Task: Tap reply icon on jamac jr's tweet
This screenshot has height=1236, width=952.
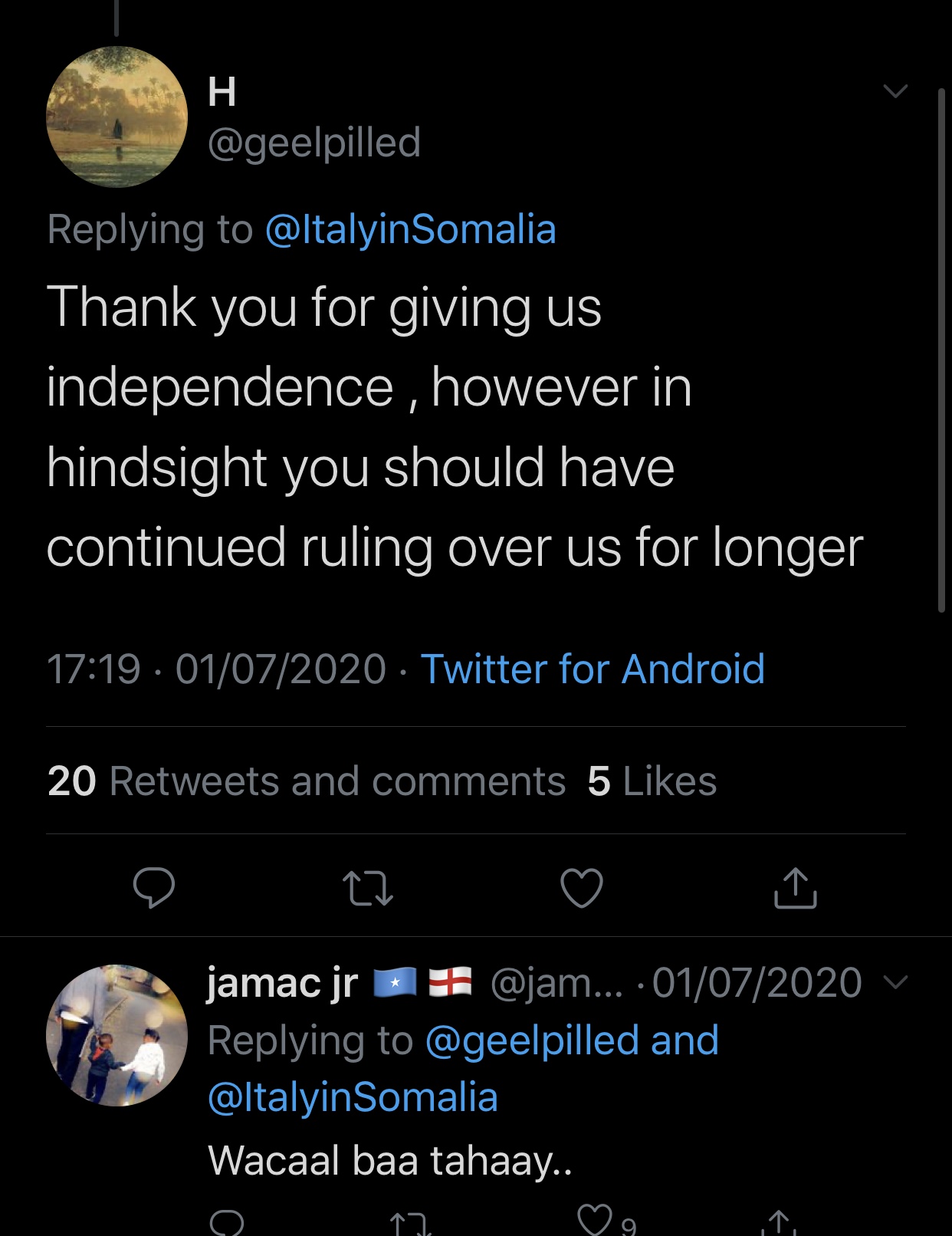Action: (227, 1222)
